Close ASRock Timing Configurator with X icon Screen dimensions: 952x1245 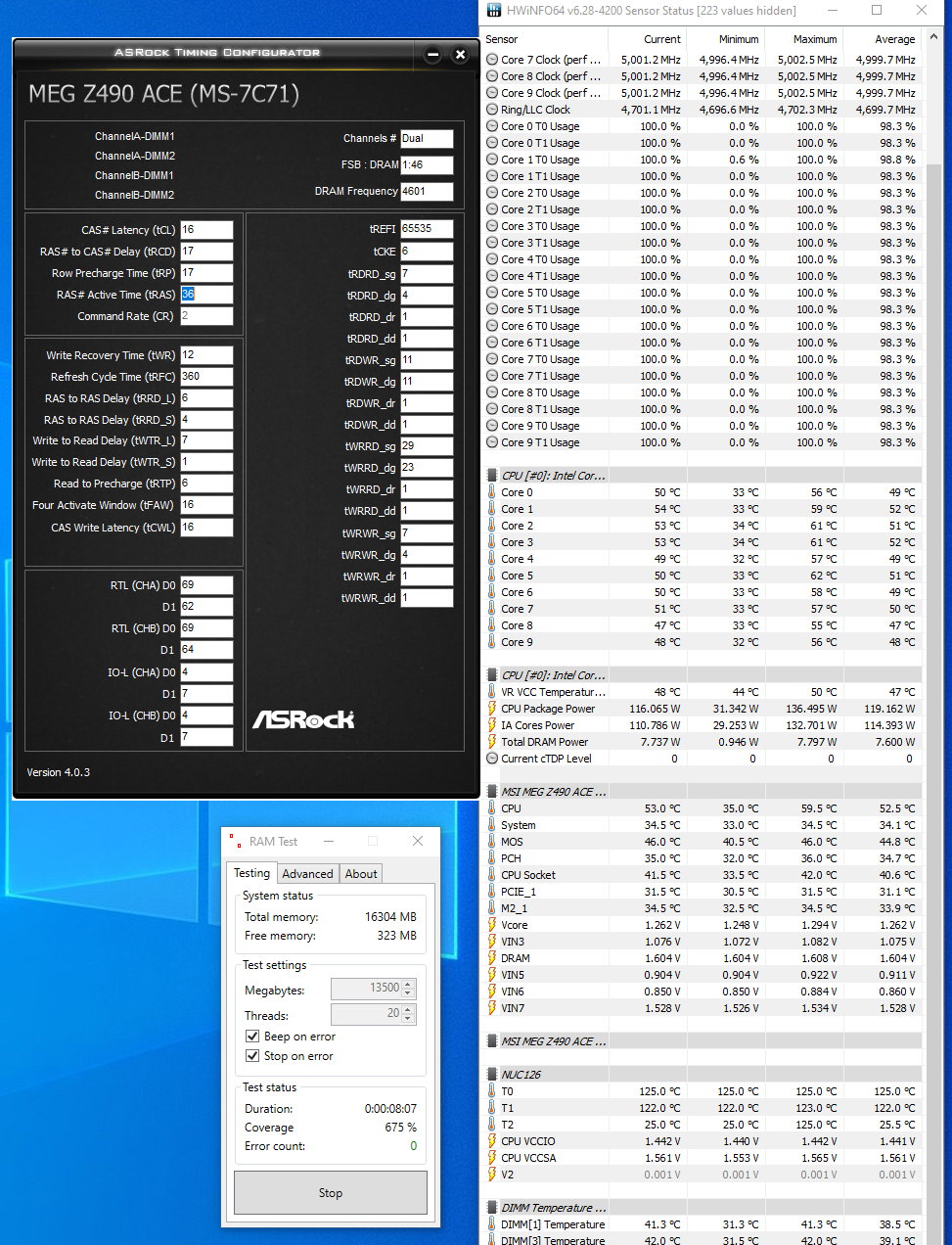460,55
